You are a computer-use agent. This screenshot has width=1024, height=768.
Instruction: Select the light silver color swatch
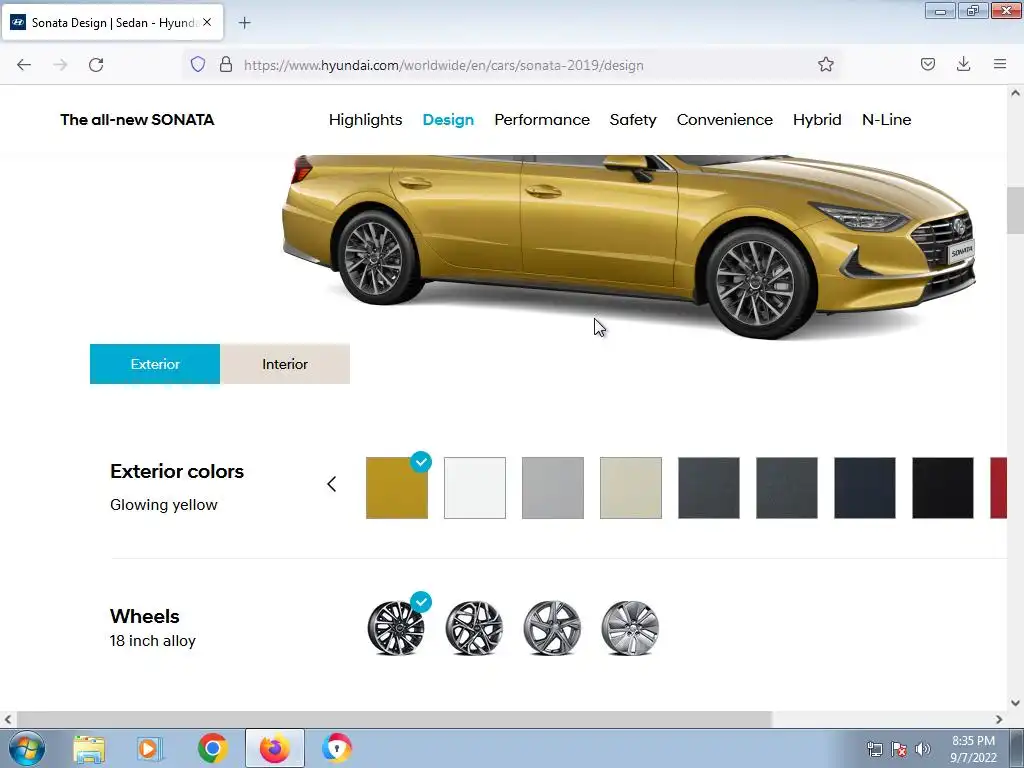pyautogui.click(x=552, y=488)
